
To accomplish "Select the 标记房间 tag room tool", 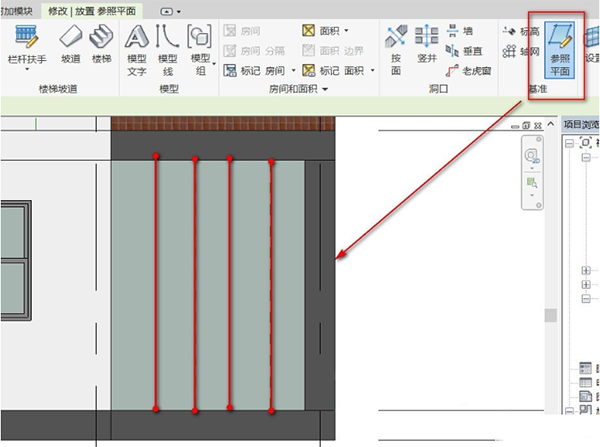I will pyautogui.click(x=254, y=70).
